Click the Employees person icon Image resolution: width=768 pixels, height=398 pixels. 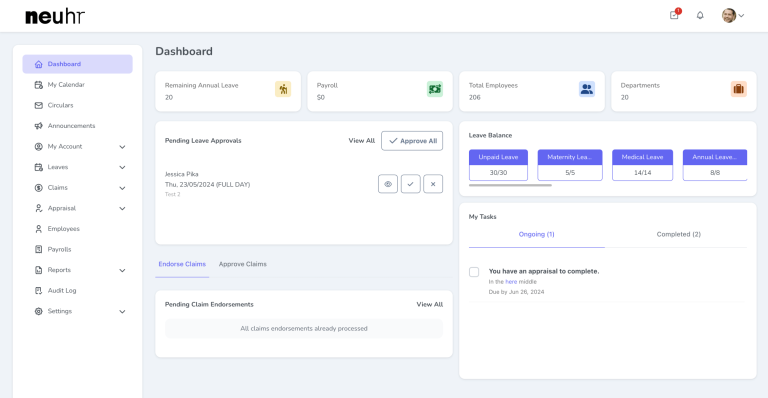pyautogui.click(x=39, y=229)
